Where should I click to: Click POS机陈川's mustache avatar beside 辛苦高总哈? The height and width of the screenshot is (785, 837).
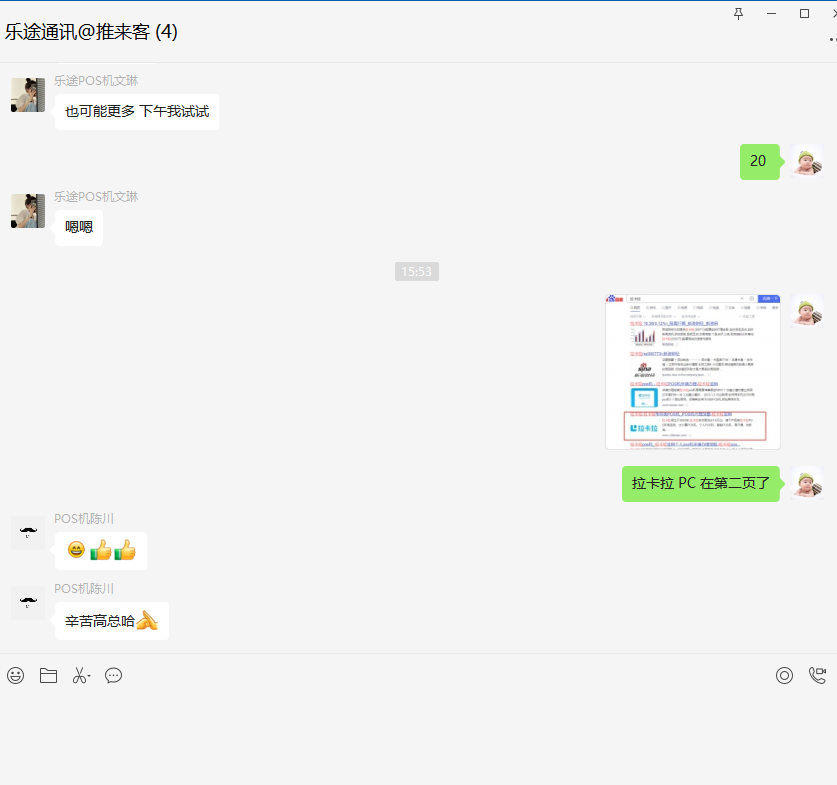tap(27, 603)
